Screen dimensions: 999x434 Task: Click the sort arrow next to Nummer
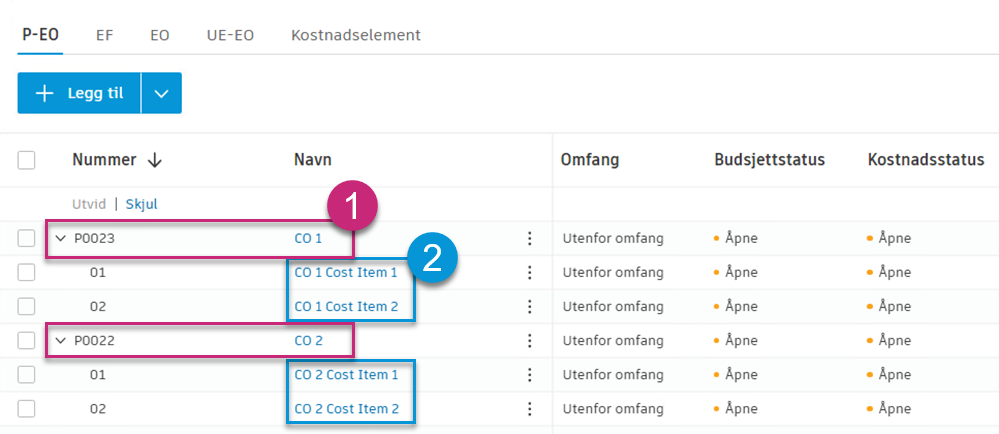click(x=155, y=160)
